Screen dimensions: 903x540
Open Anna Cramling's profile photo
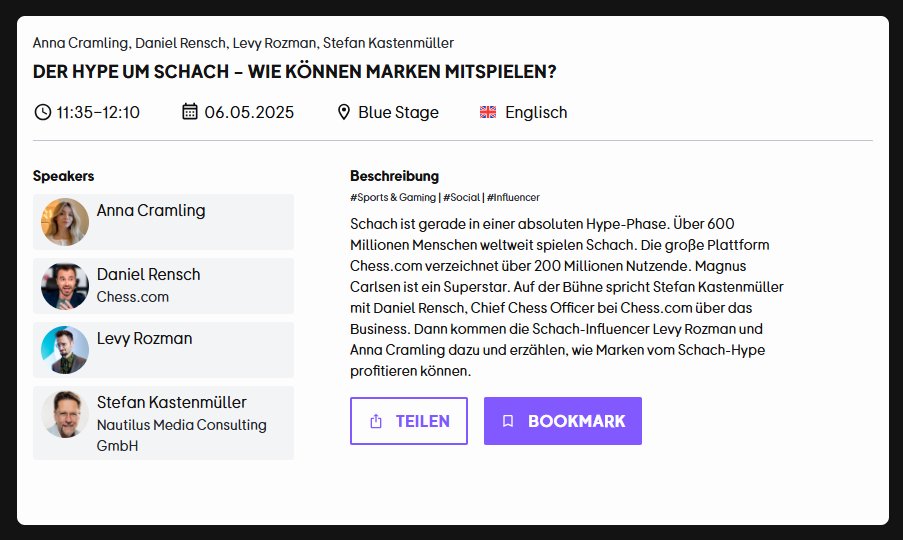(65, 222)
